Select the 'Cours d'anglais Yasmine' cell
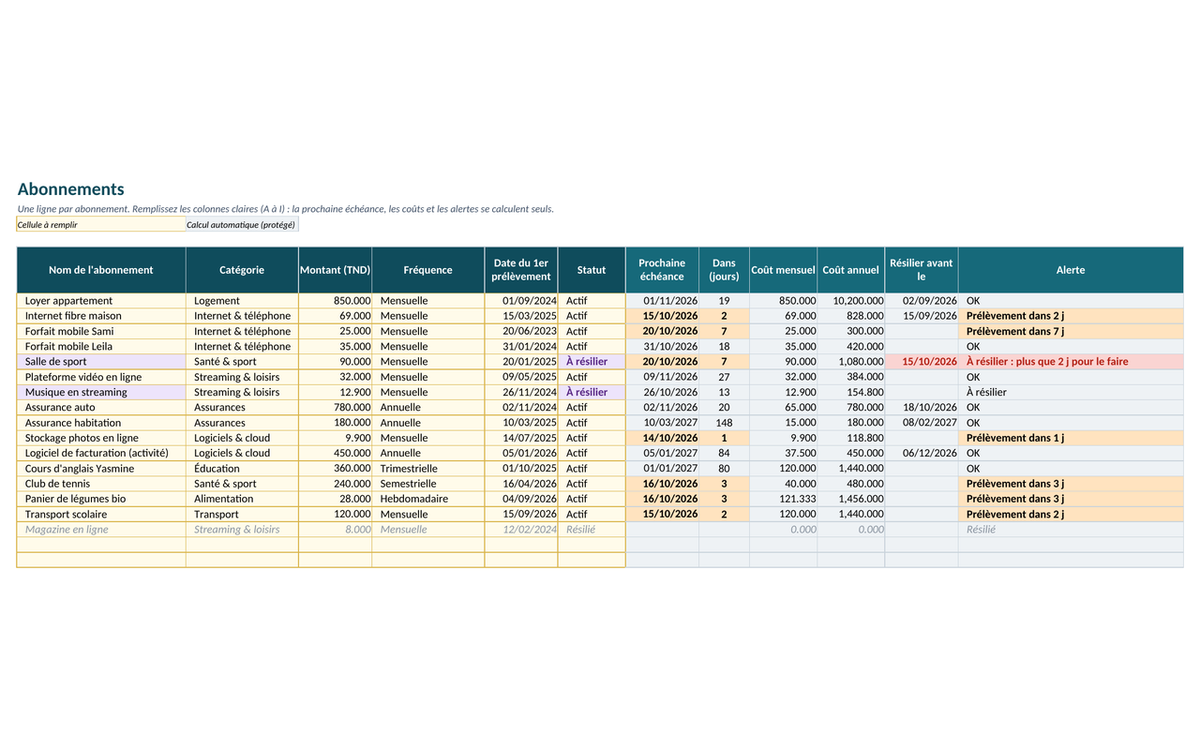This screenshot has height=750, width=1200. point(101,469)
